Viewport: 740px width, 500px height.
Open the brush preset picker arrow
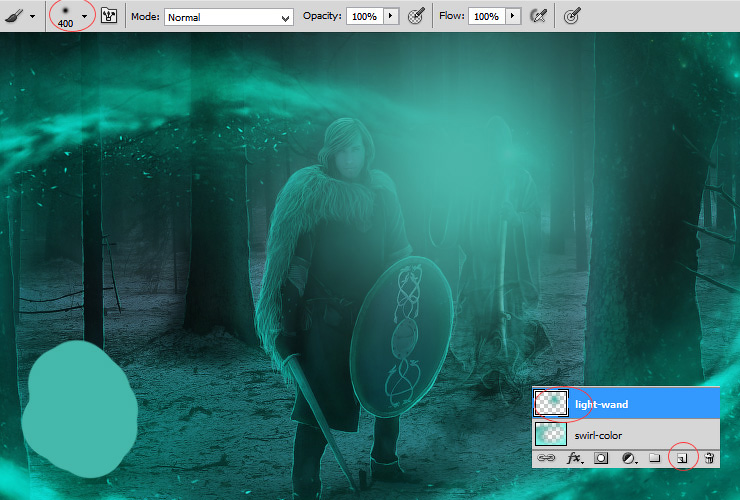84,16
